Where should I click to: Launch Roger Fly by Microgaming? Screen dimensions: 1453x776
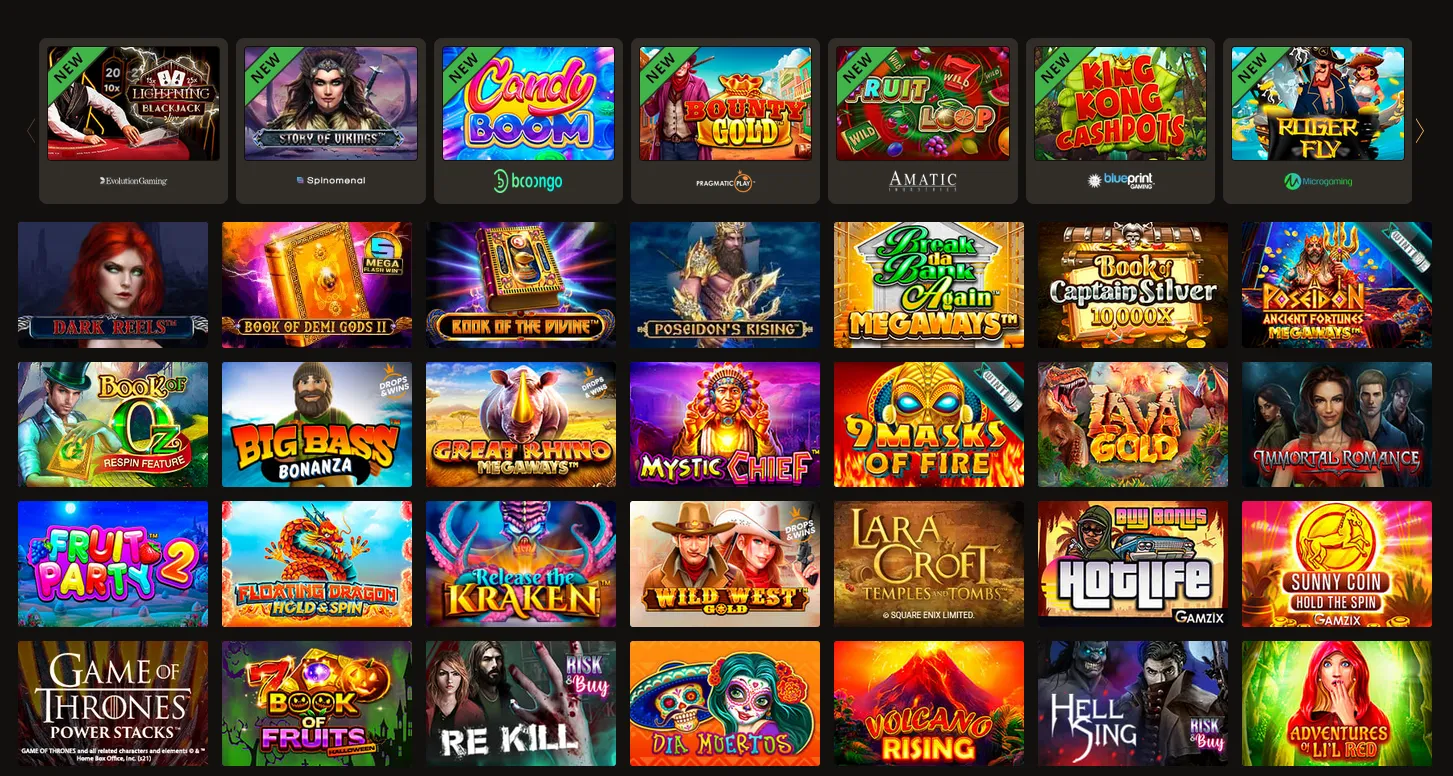(x=1318, y=121)
